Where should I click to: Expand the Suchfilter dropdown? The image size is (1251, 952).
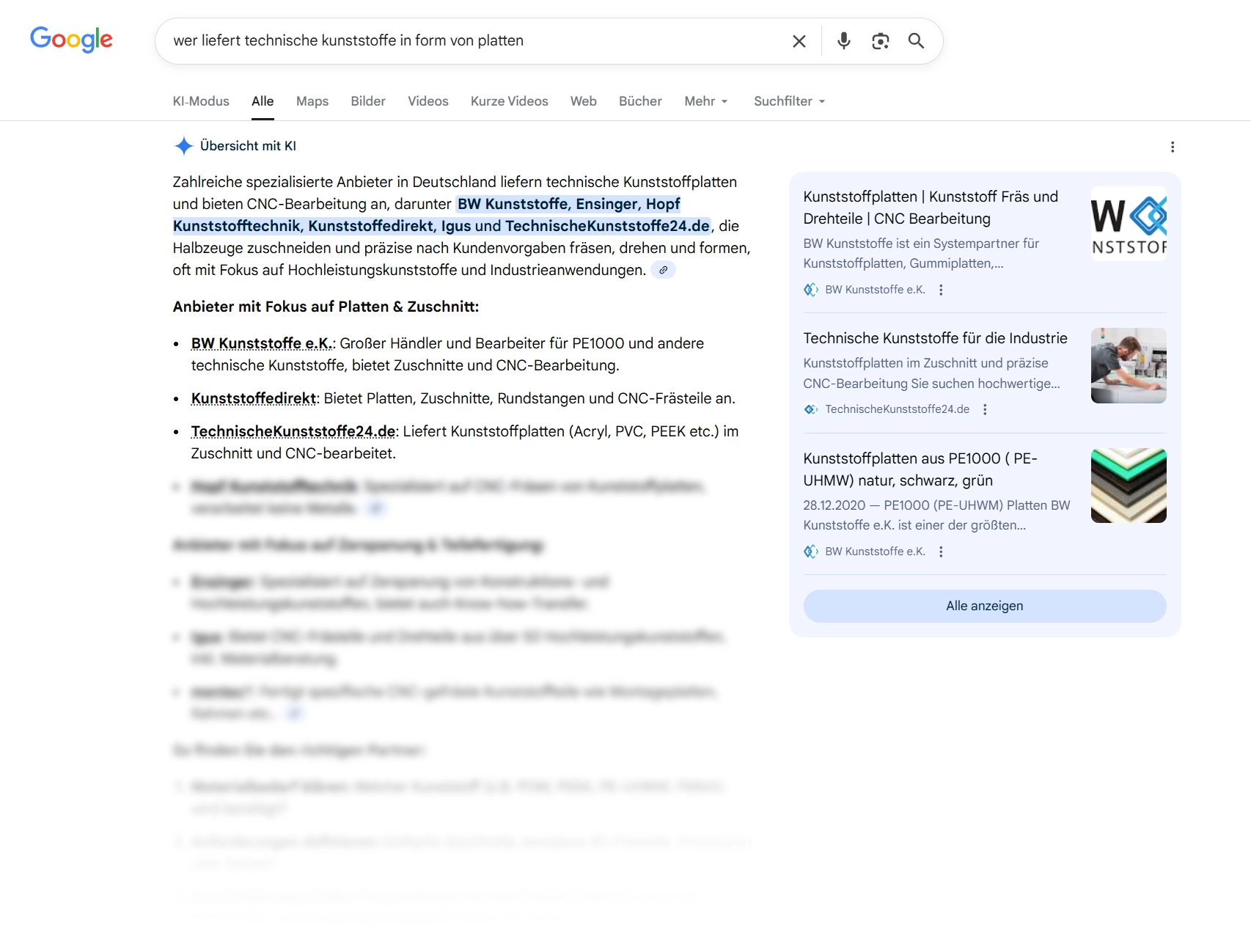789,101
